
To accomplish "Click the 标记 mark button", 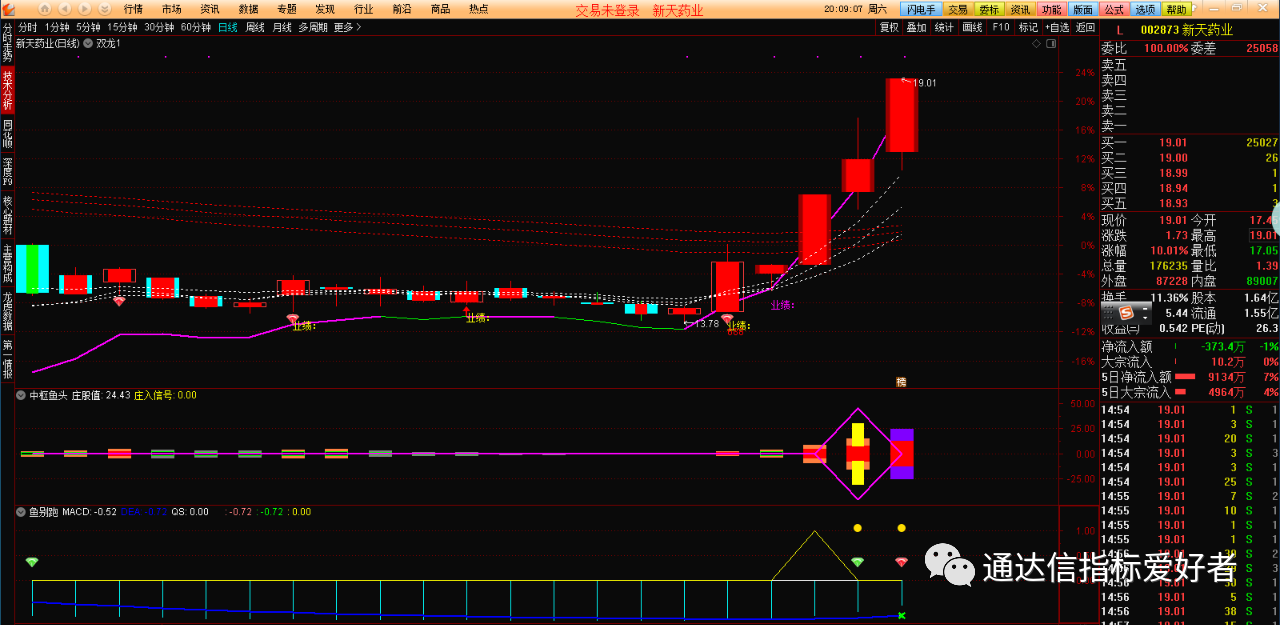I will coord(1028,27).
